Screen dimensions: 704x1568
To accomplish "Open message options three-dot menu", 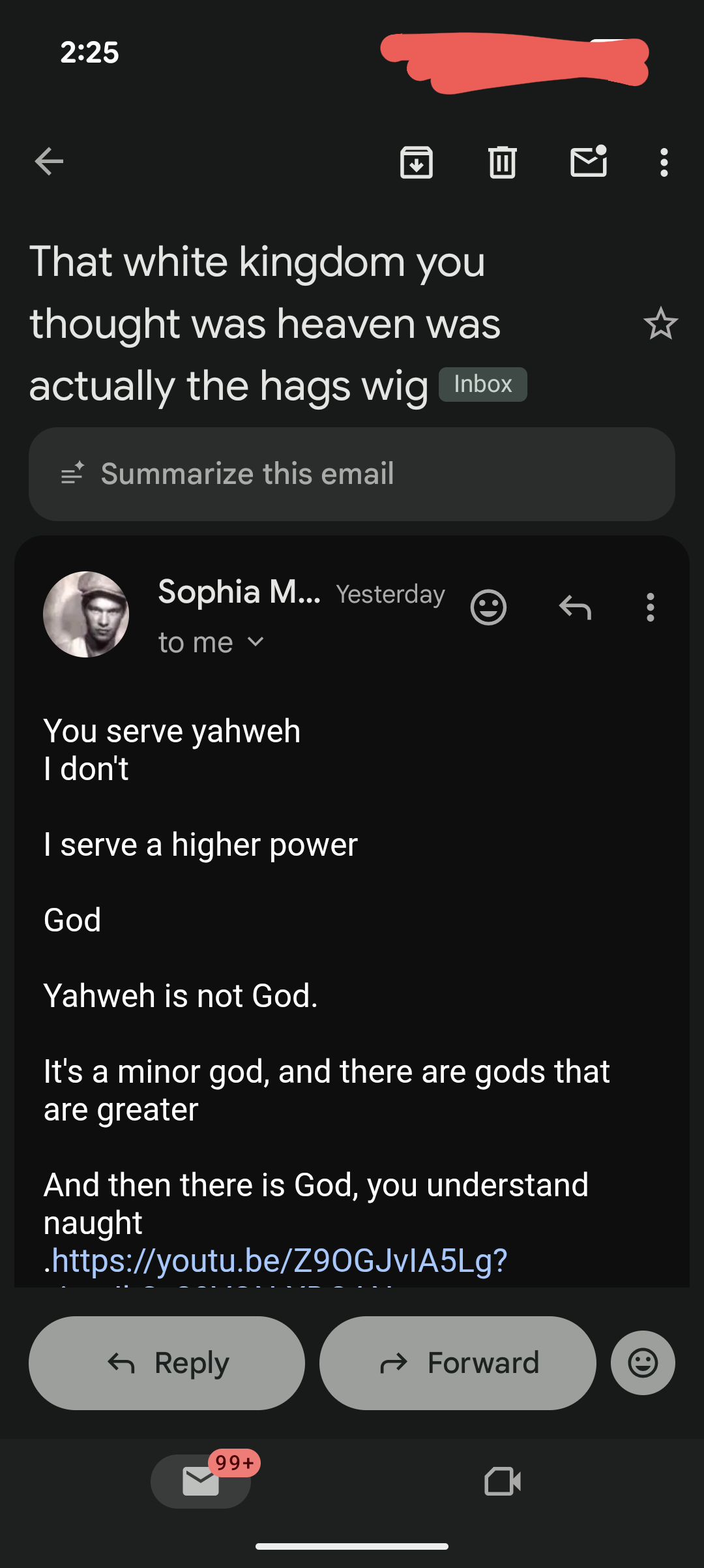I will point(650,607).
